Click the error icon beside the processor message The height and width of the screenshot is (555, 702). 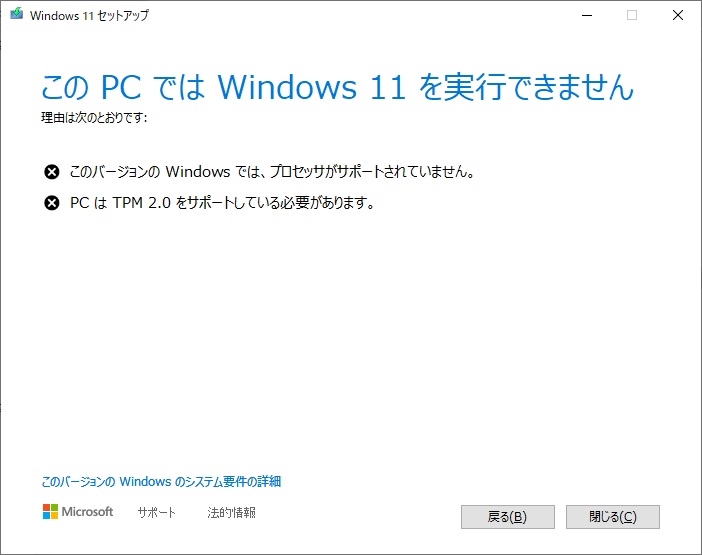52,172
